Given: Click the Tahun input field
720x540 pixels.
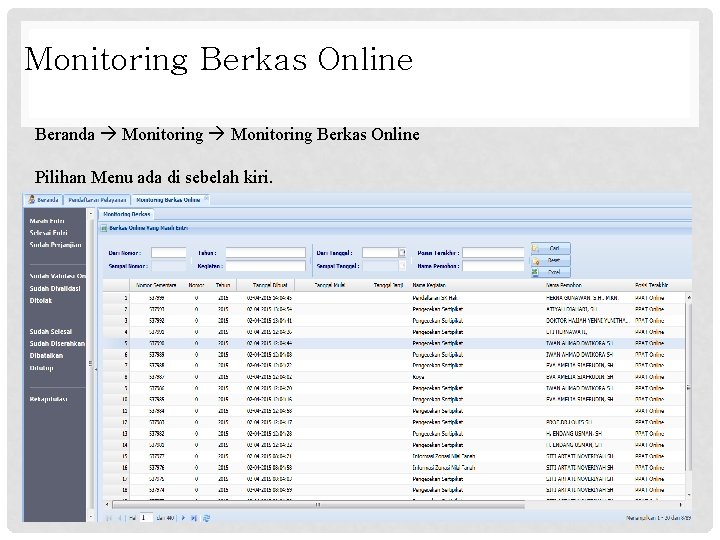Looking at the screenshot, I should (x=265, y=253).
